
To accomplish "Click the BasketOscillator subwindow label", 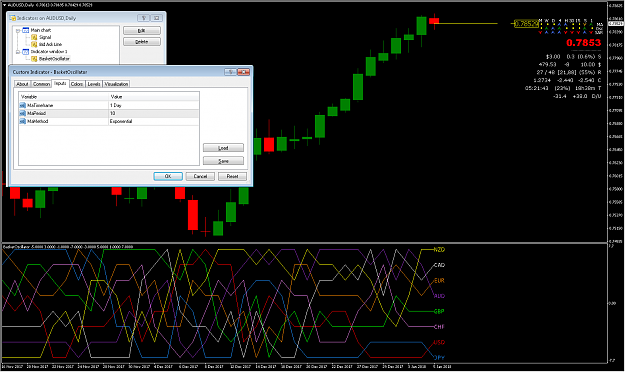I will click(x=16, y=247).
